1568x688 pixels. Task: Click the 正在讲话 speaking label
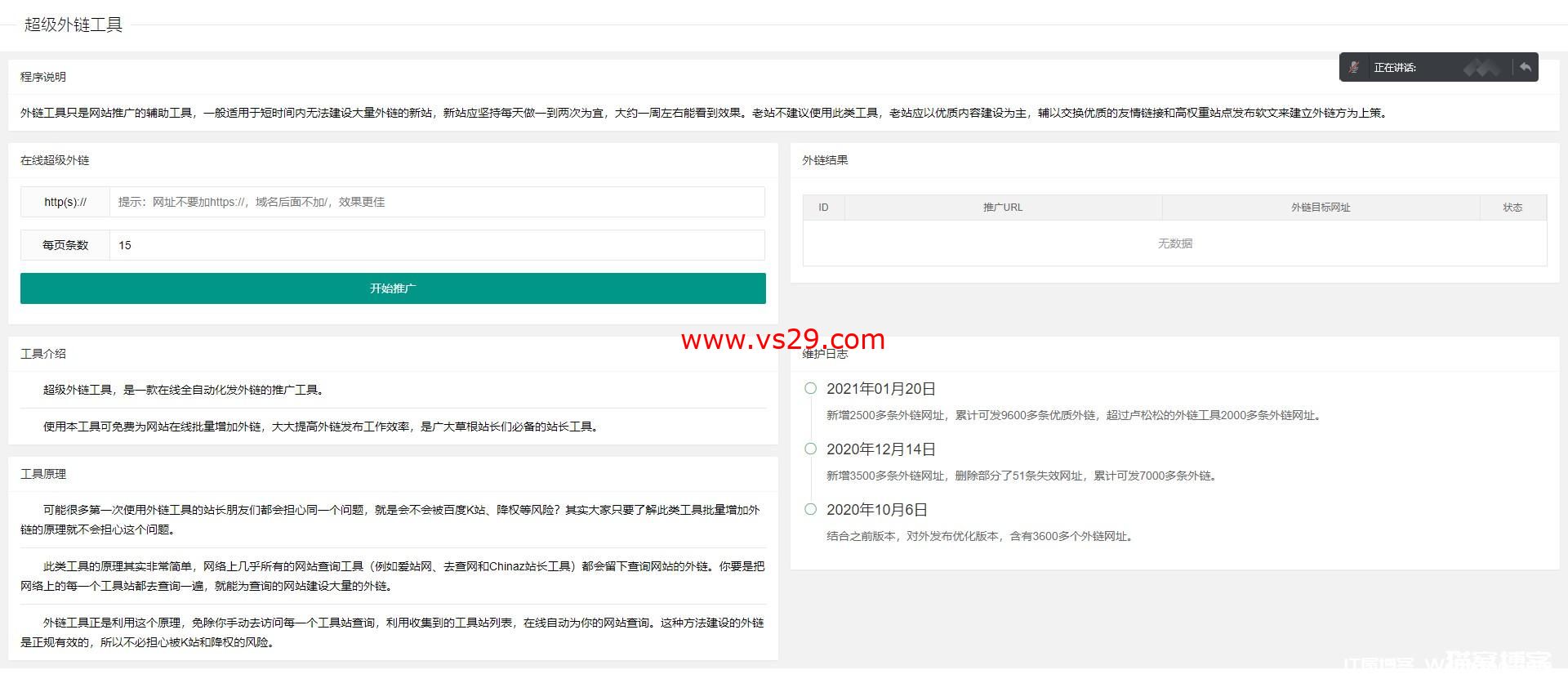click(1395, 68)
